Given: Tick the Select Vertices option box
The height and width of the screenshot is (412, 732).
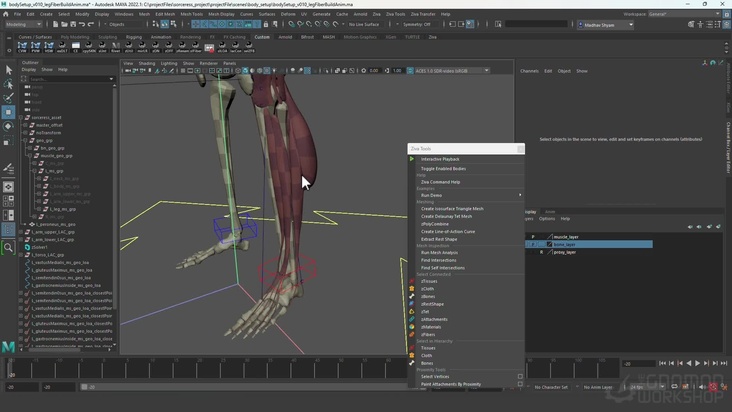Looking at the screenshot, I should 520,377.
